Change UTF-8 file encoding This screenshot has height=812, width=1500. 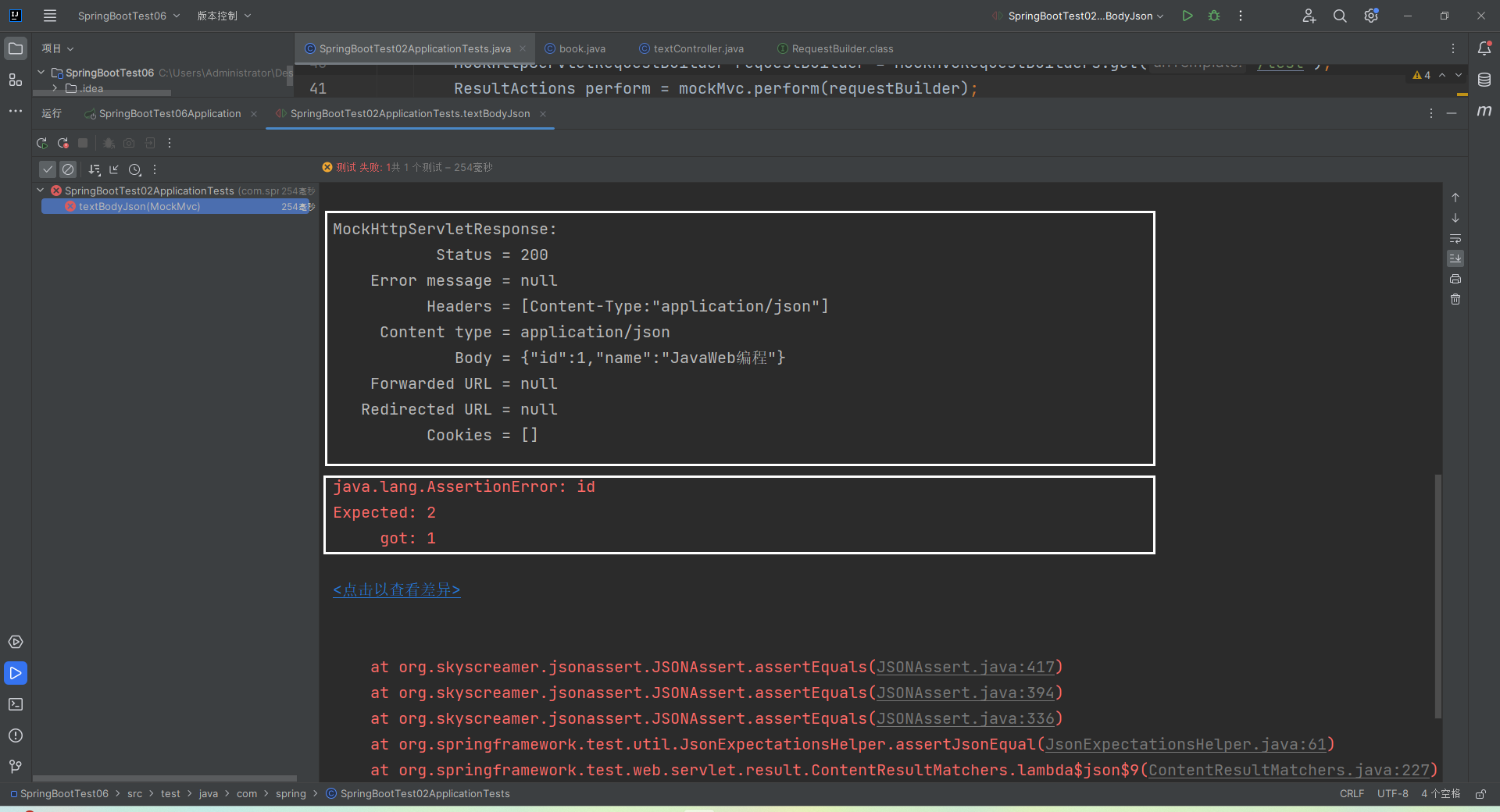[1392, 793]
